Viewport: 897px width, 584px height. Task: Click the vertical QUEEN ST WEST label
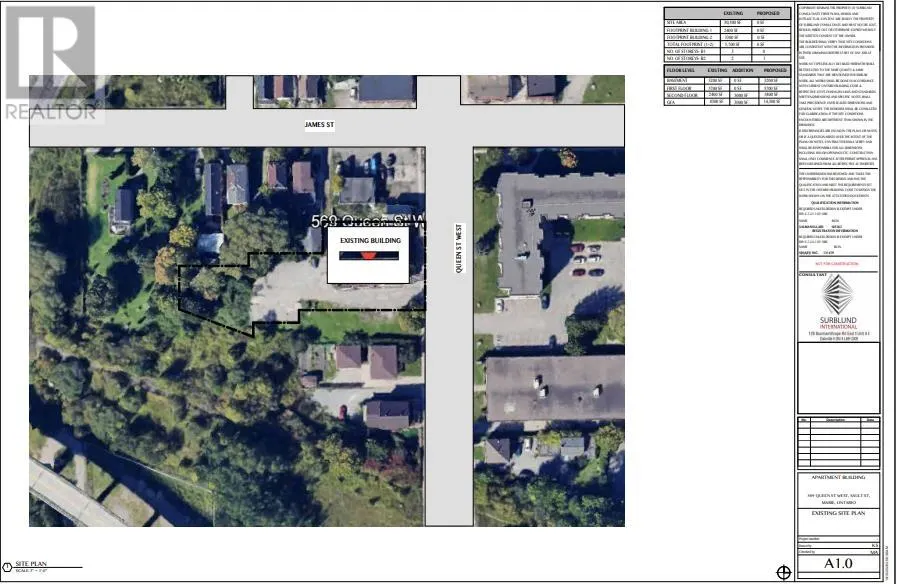click(x=459, y=248)
